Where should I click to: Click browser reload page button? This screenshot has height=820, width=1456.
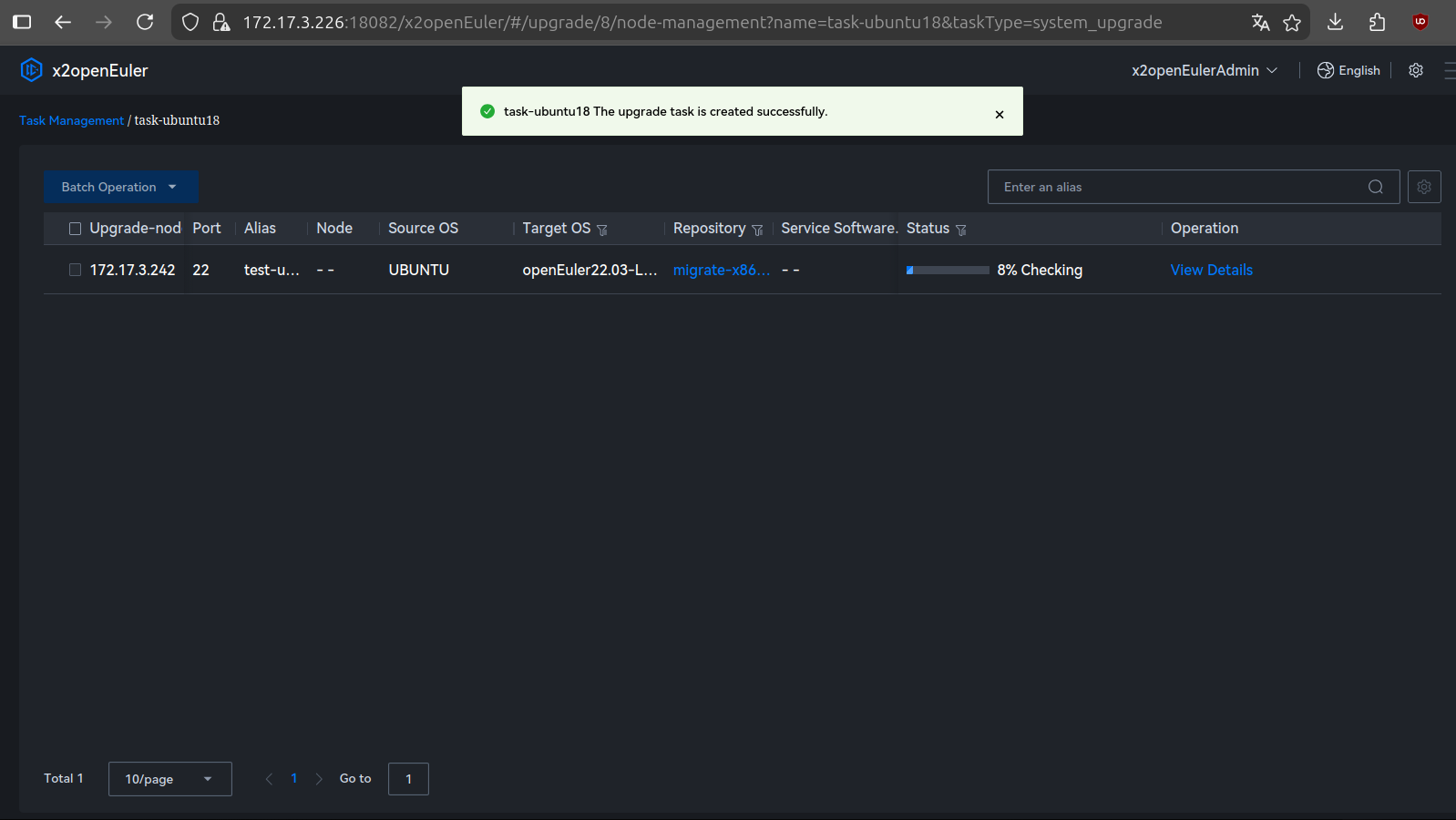coord(145,22)
